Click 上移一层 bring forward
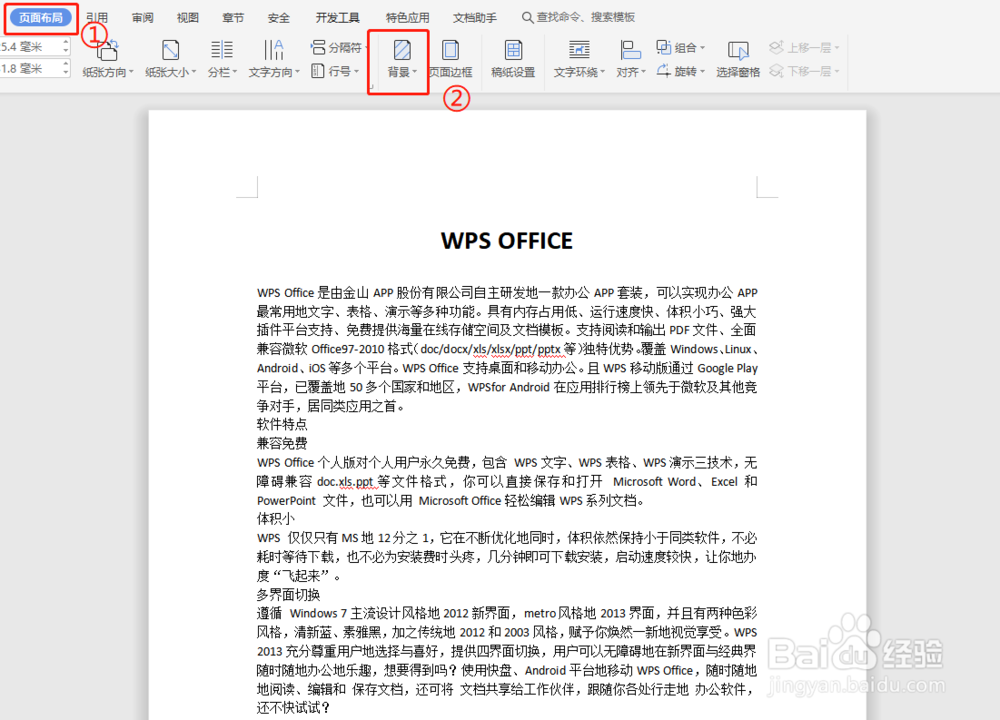 coord(804,47)
